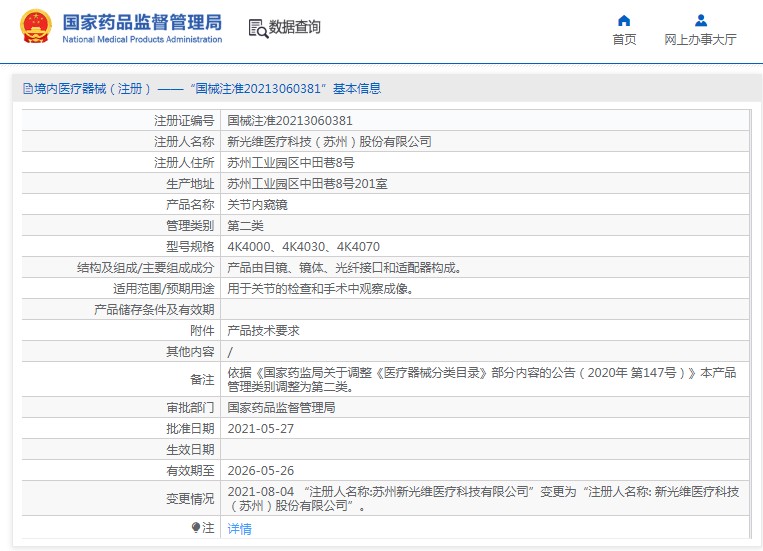Click the 注册人名称 label
Viewport: 763px width, 551px height.
[184, 142]
